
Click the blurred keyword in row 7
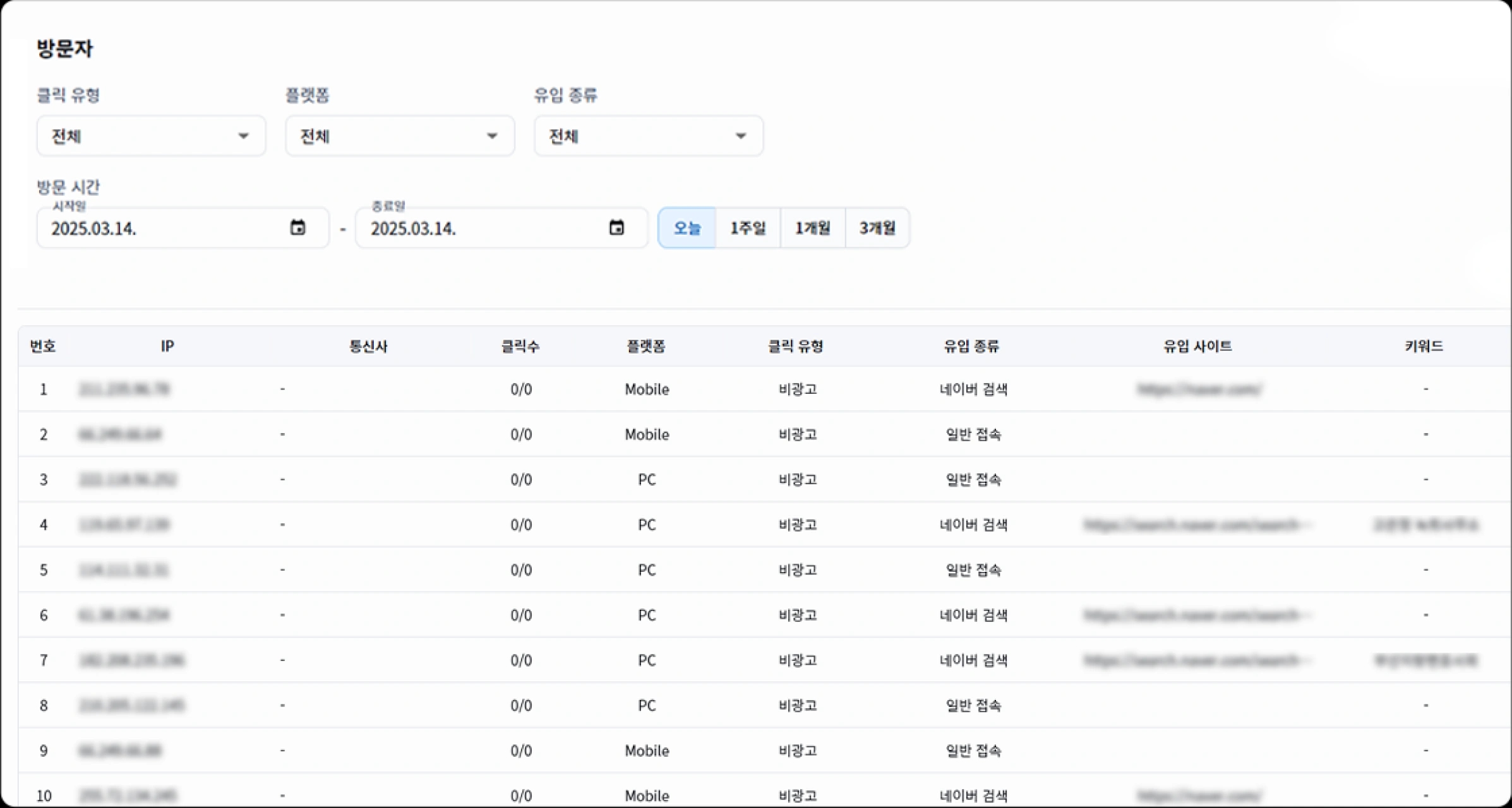(1426, 660)
